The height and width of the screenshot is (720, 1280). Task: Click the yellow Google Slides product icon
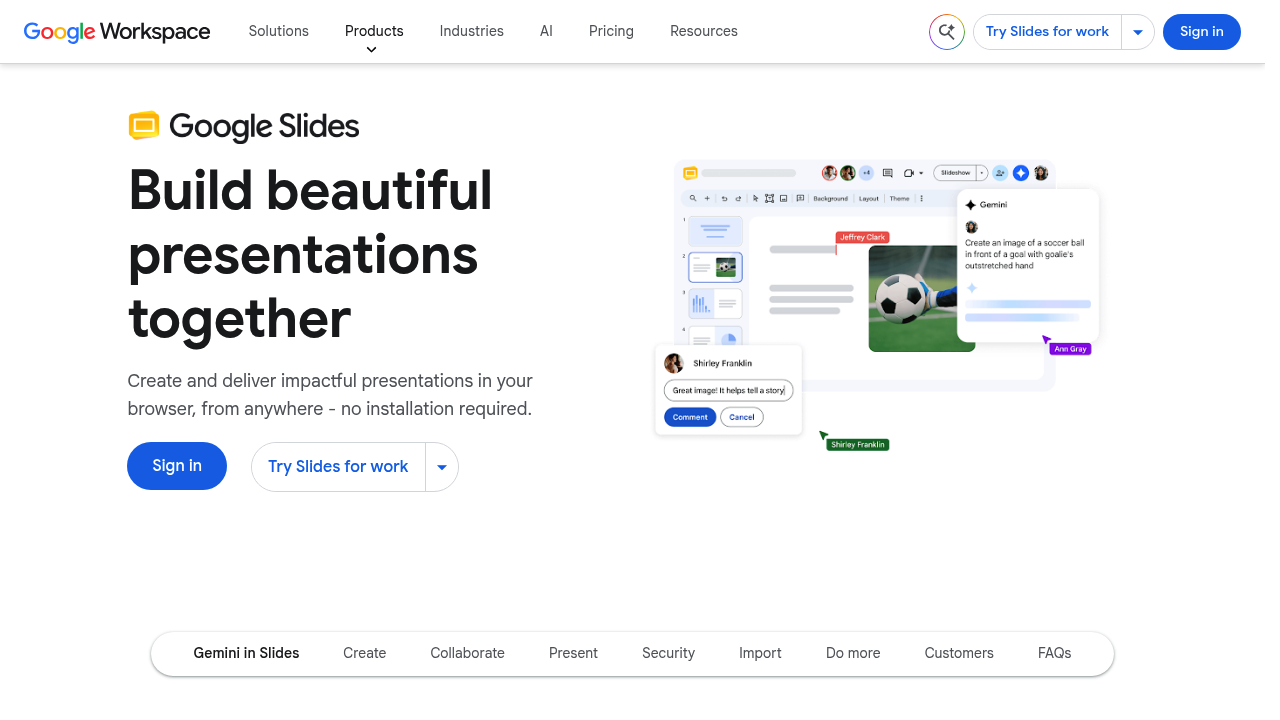[144, 126]
